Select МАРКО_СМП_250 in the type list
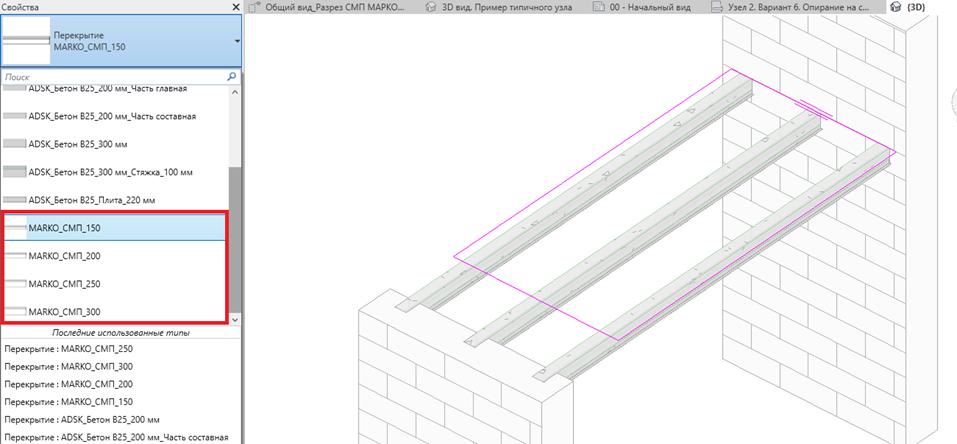Screen dimensions: 957x444 pyautogui.click(x=114, y=284)
